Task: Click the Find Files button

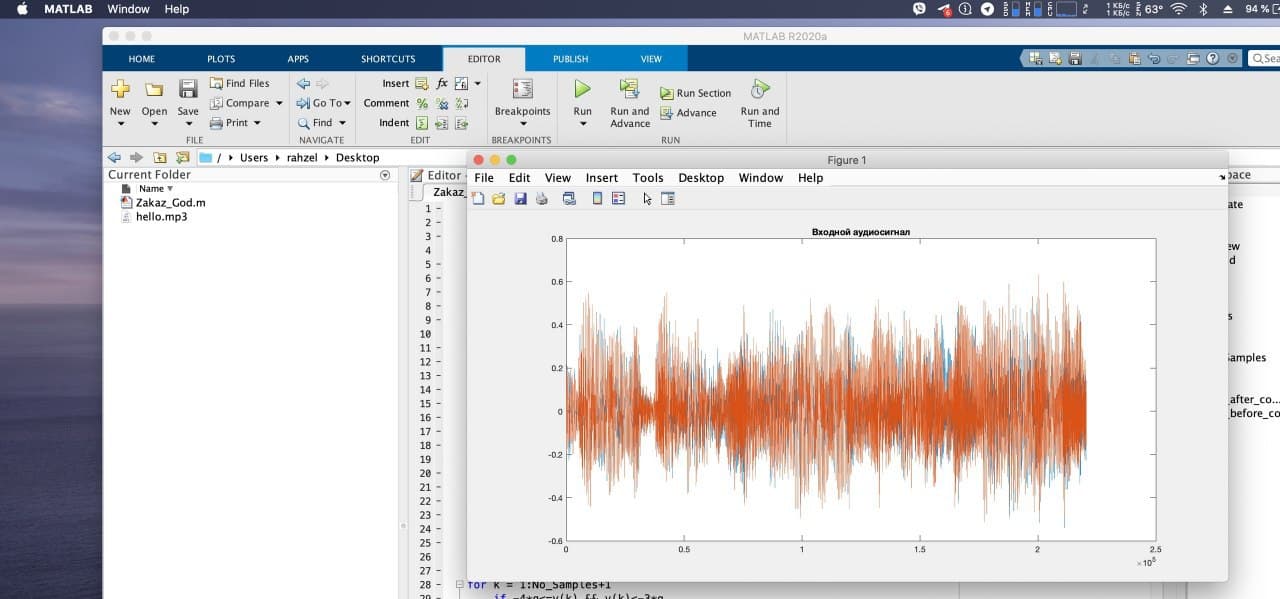Action: 239,83
